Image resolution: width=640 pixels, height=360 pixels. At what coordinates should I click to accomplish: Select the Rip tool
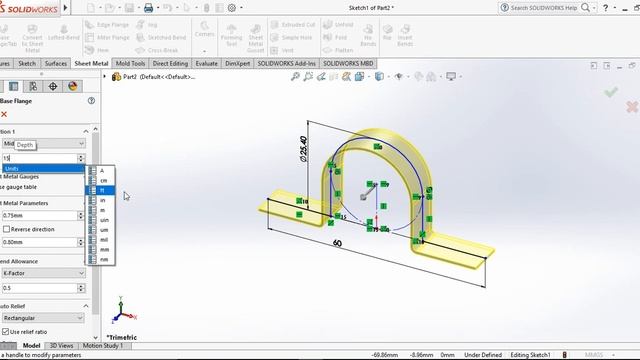pyautogui.click(x=387, y=32)
